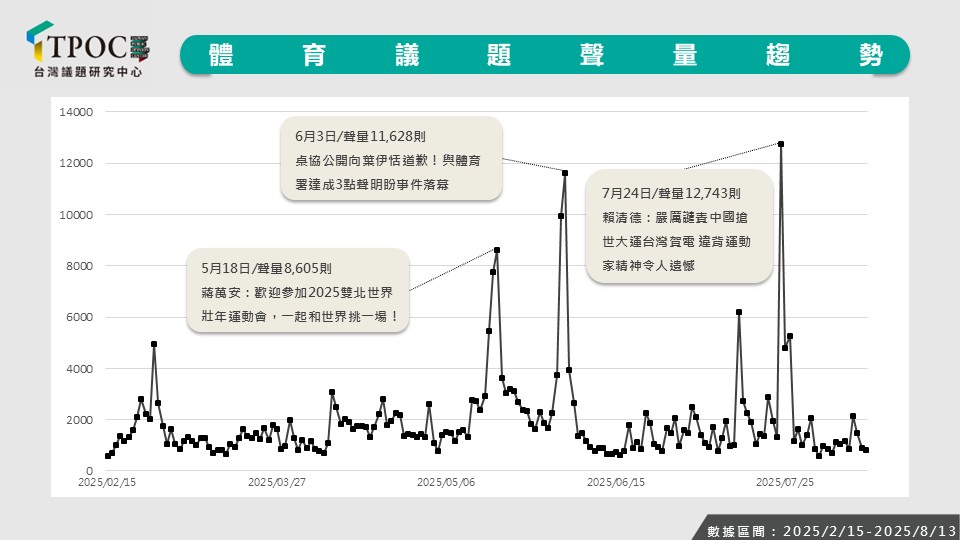Click the May 18 peak data point
The image size is (960, 540).
pyautogui.click(x=497, y=250)
